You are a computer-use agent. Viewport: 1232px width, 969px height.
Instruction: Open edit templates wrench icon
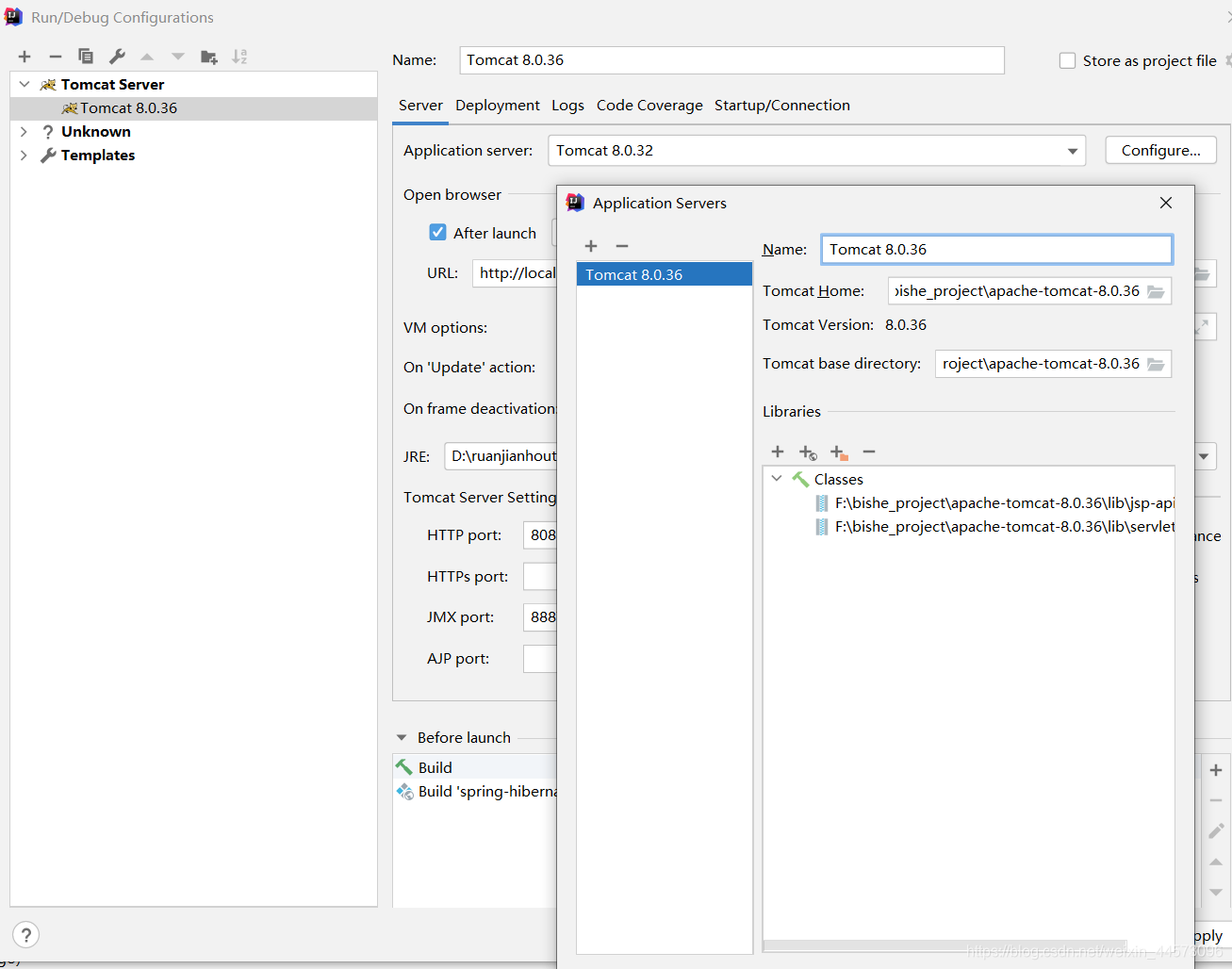[x=117, y=57]
